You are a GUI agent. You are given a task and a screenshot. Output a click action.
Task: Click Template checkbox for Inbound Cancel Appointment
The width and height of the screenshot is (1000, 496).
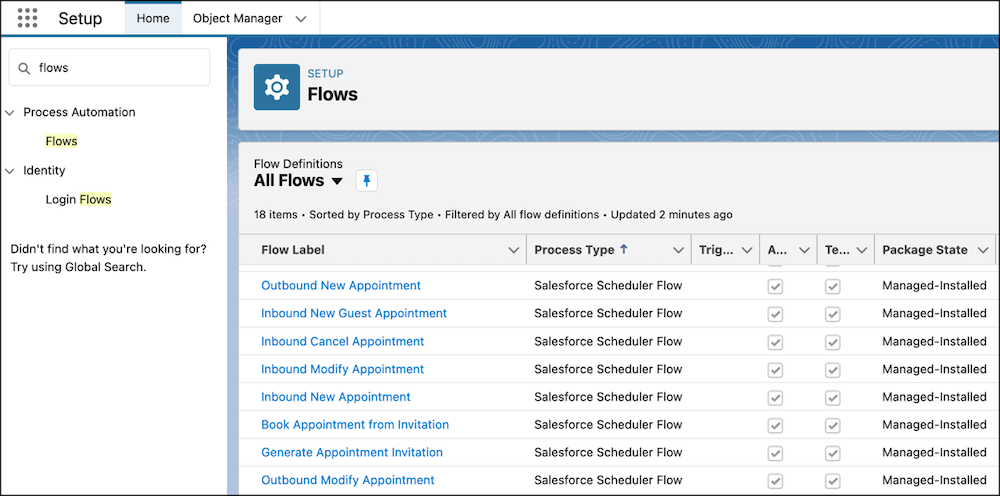pos(832,342)
